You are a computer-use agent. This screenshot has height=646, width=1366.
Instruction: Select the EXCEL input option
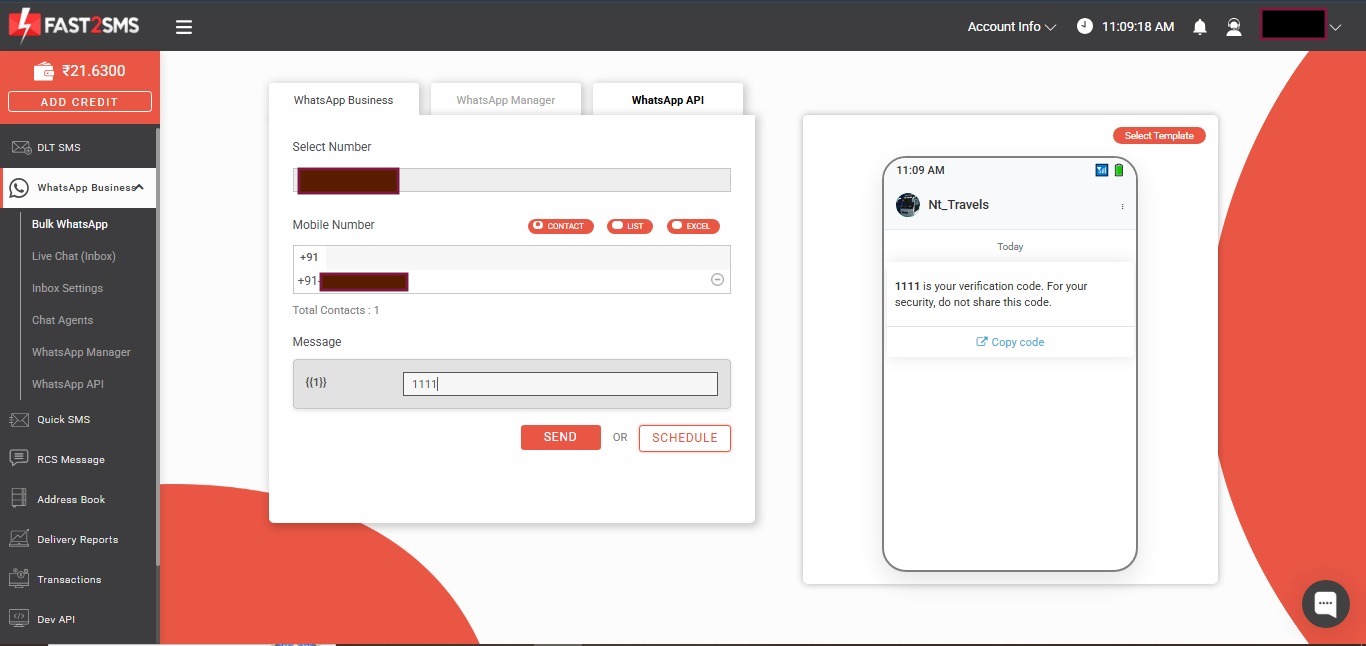693,226
